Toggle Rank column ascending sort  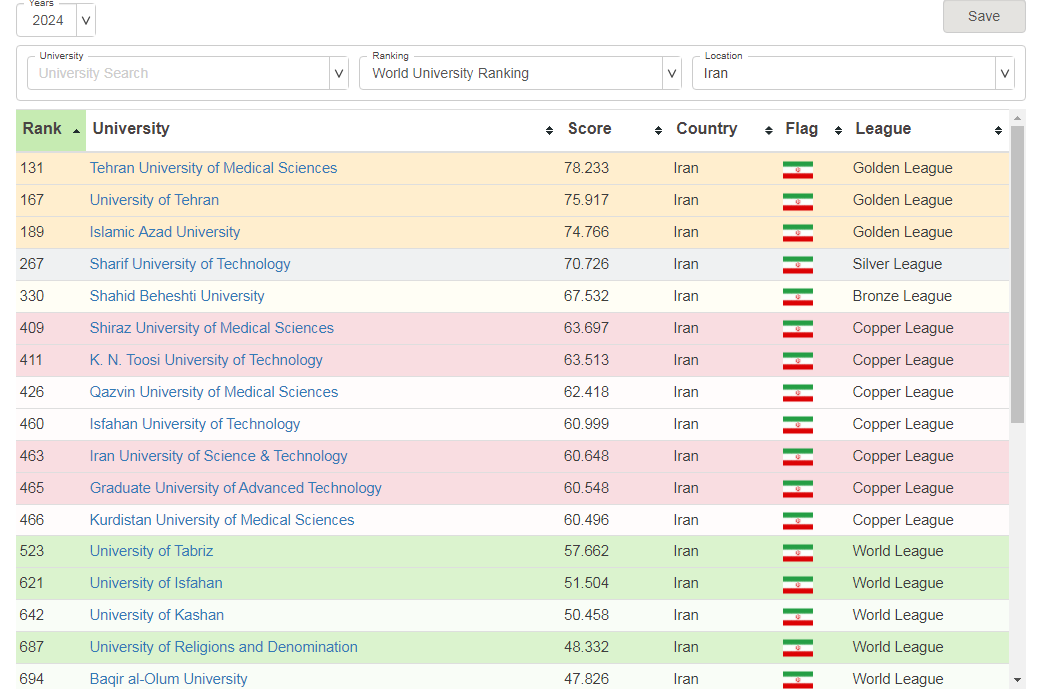[x=76, y=131]
